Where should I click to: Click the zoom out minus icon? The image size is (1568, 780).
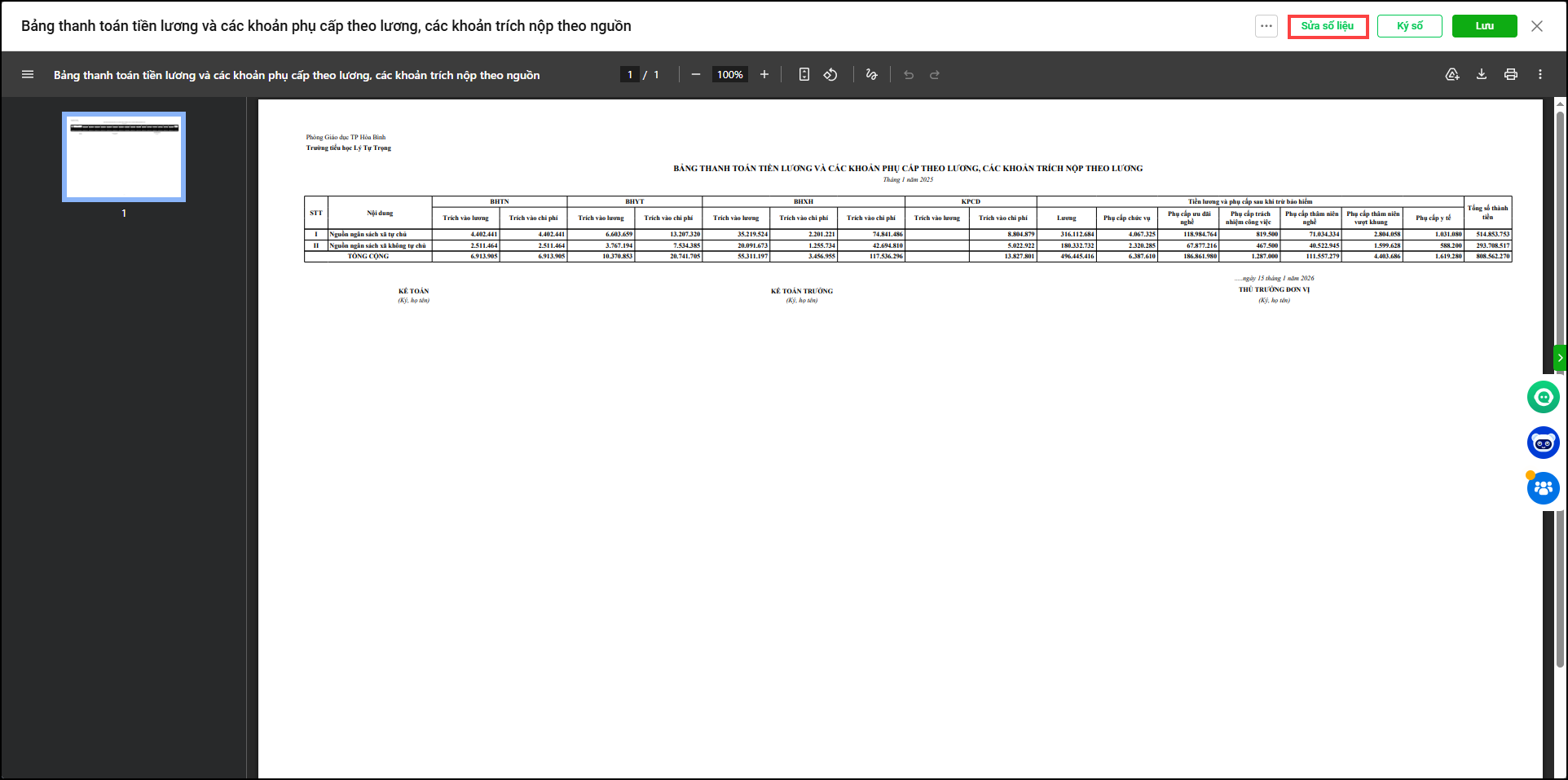(696, 74)
